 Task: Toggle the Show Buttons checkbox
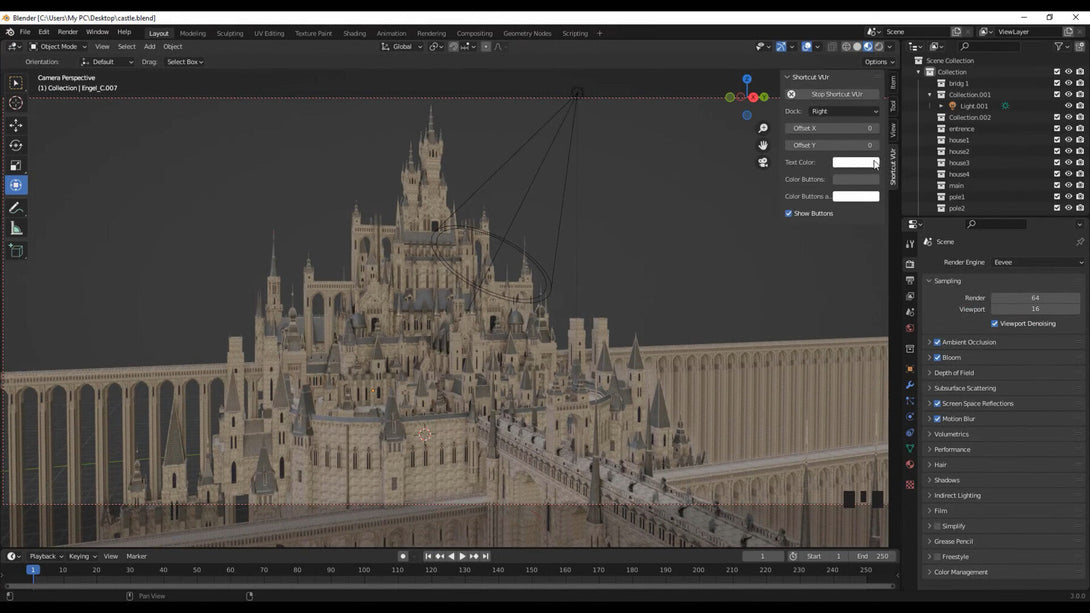point(788,213)
